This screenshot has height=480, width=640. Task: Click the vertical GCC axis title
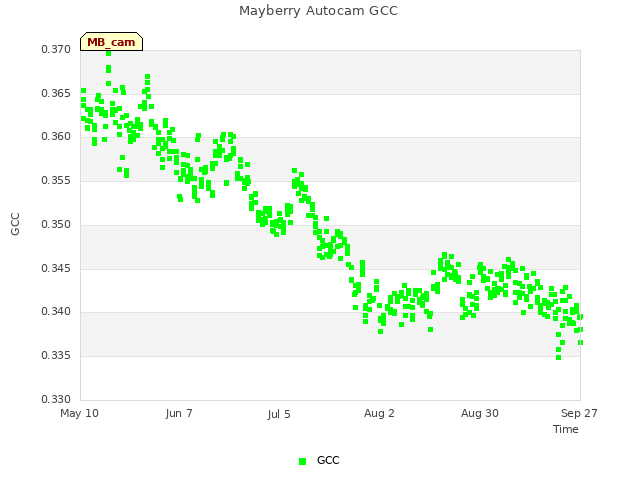click(15, 224)
